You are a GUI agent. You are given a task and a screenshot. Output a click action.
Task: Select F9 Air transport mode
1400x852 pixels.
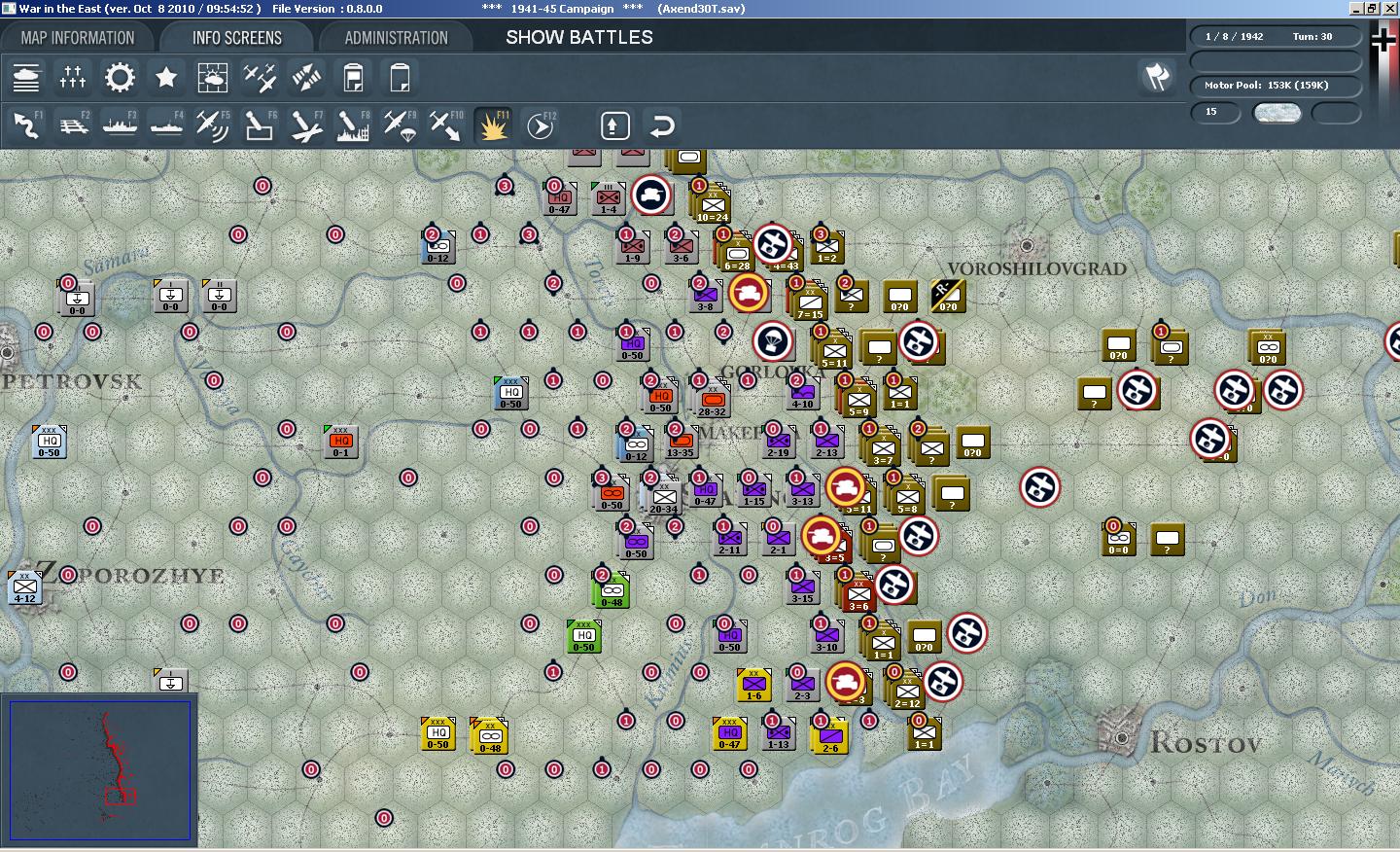coord(400,125)
